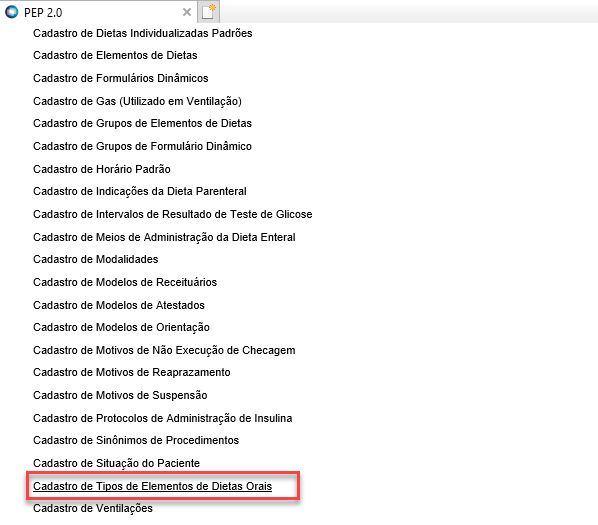Click the PEP 2.0 tab favicon
The width and height of the screenshot is (598, 525).
coord(11,12)
